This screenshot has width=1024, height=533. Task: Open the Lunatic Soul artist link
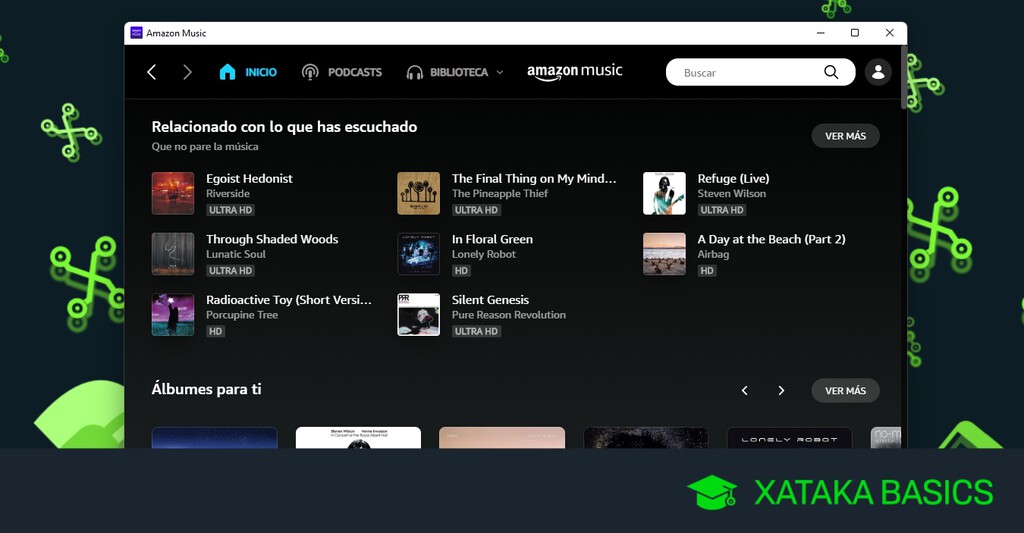click(236, 254)
